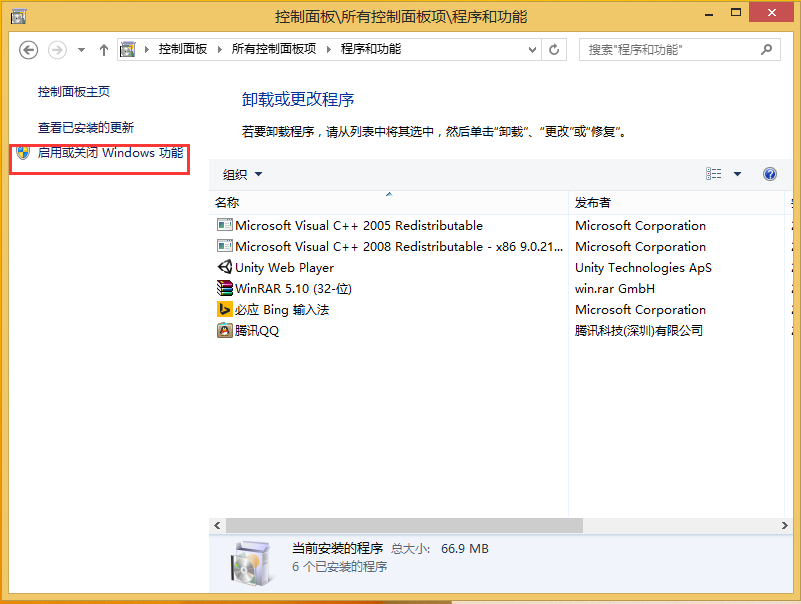Image resolution: width=801 pixels, height=604 pixels.
Task: Sort by 名称 column header
Action: (389, 202)
